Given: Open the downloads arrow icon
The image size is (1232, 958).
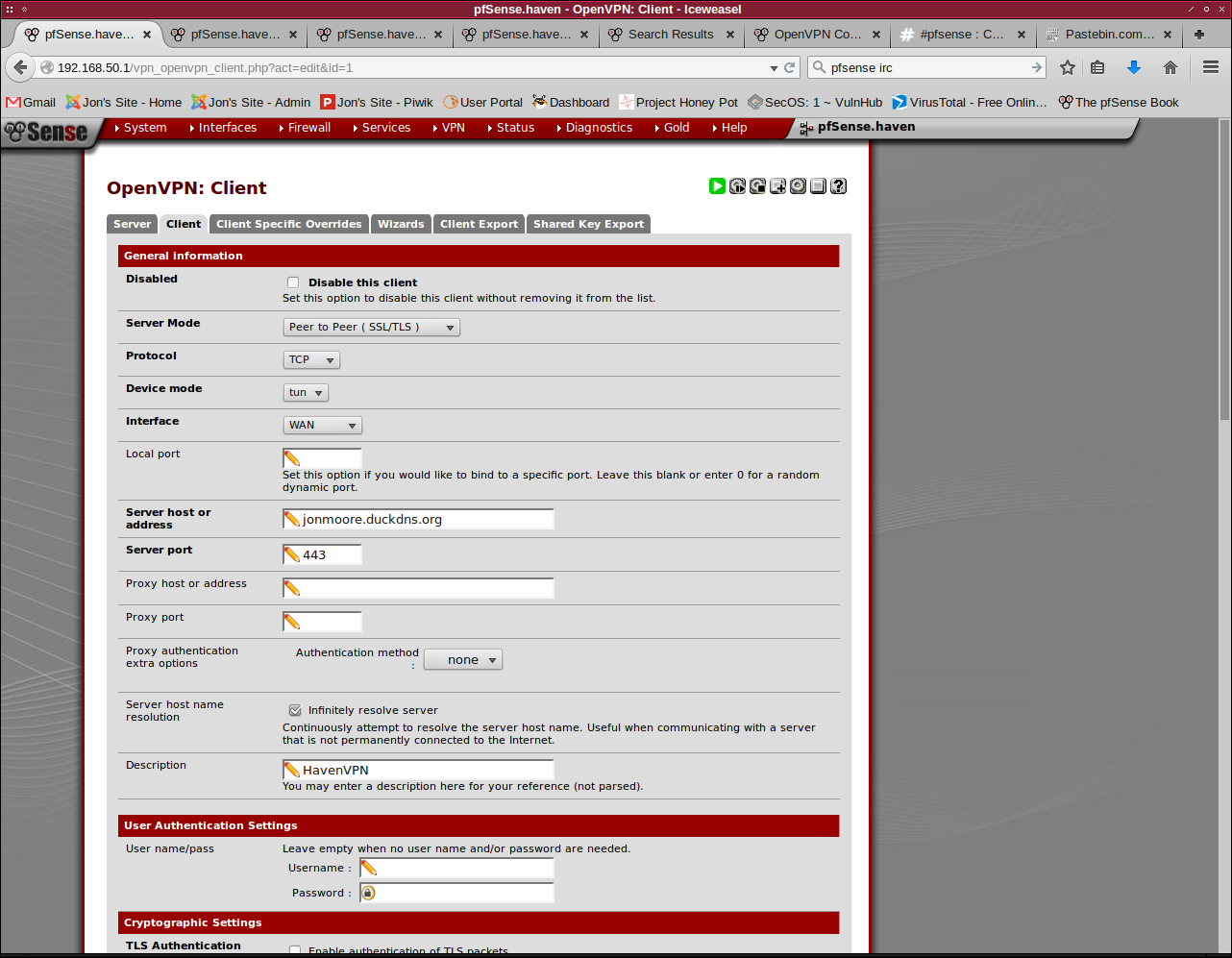Looking at the screenshot, I should 1134,67.
